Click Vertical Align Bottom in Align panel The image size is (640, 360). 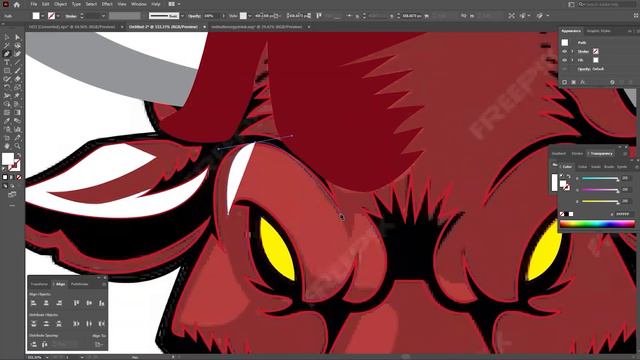(x=102, y=303)
